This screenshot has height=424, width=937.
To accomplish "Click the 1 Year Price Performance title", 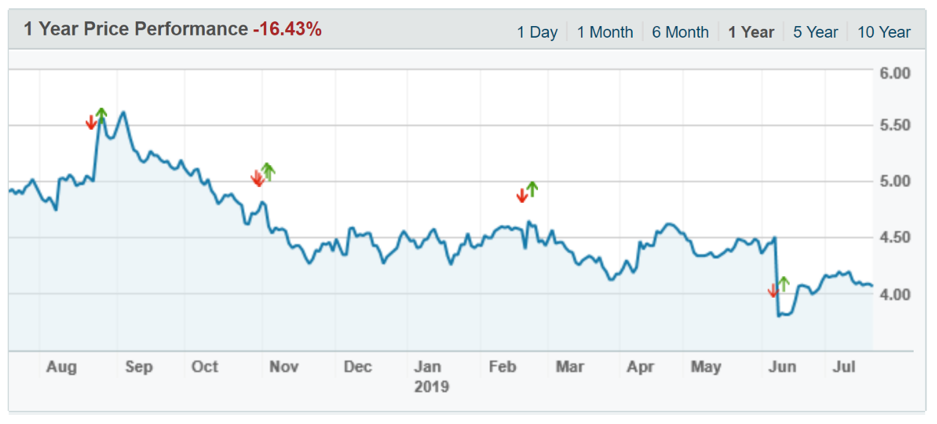I will (x=135, y=30).
